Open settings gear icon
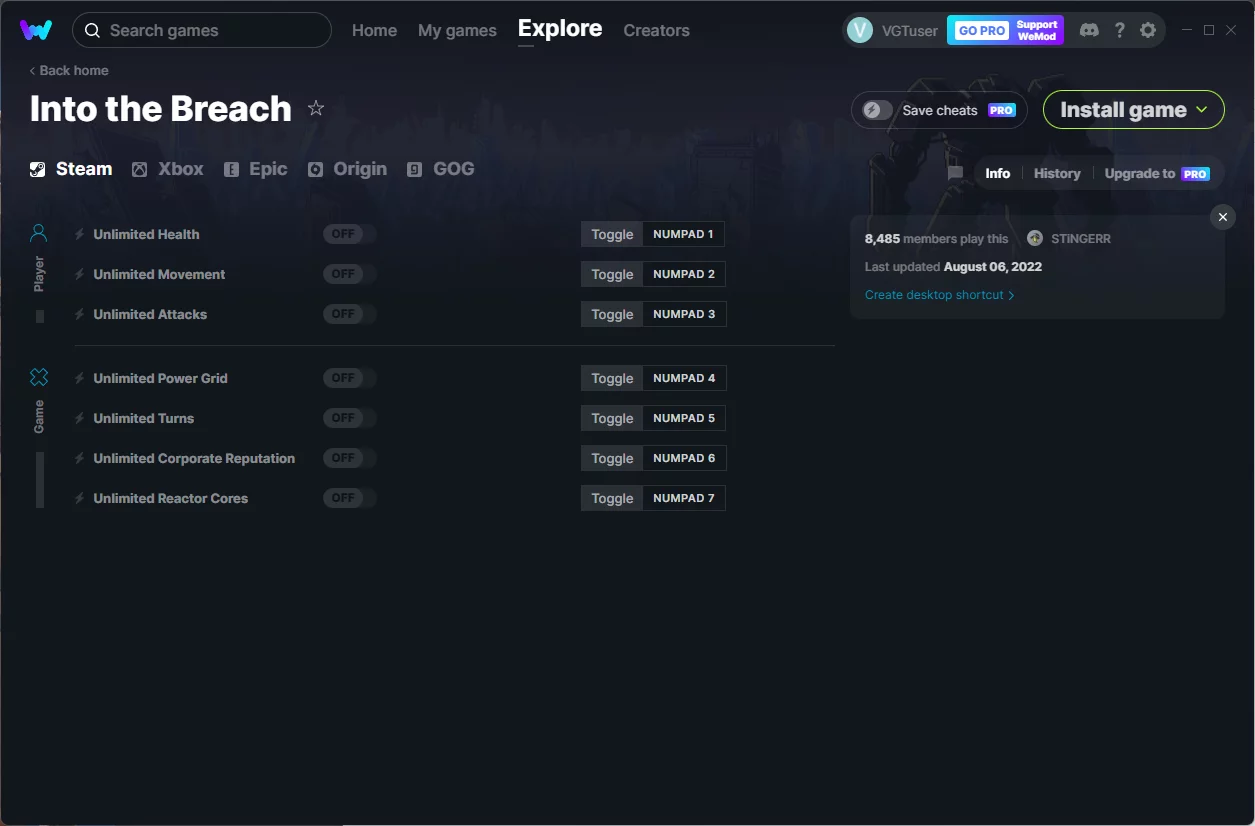 click(x=1148, y=30)
